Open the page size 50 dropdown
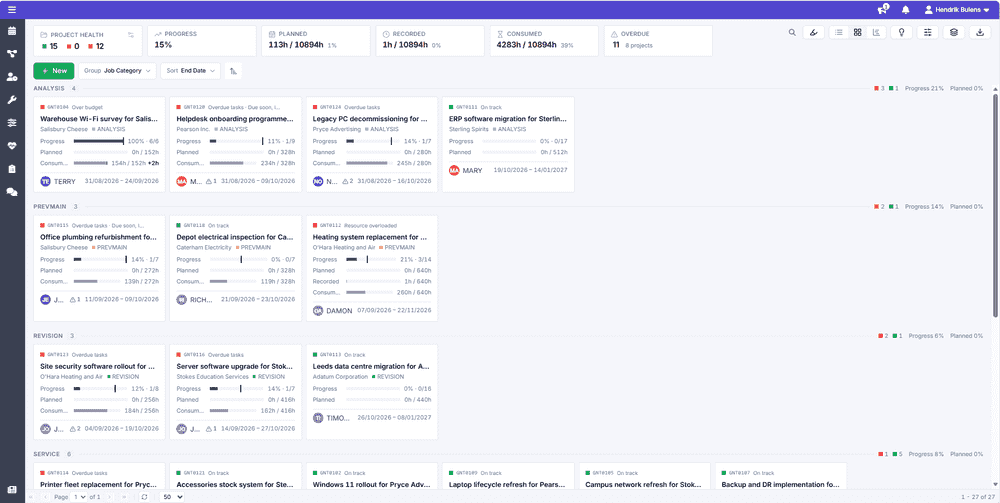 [x=172, y=497]
